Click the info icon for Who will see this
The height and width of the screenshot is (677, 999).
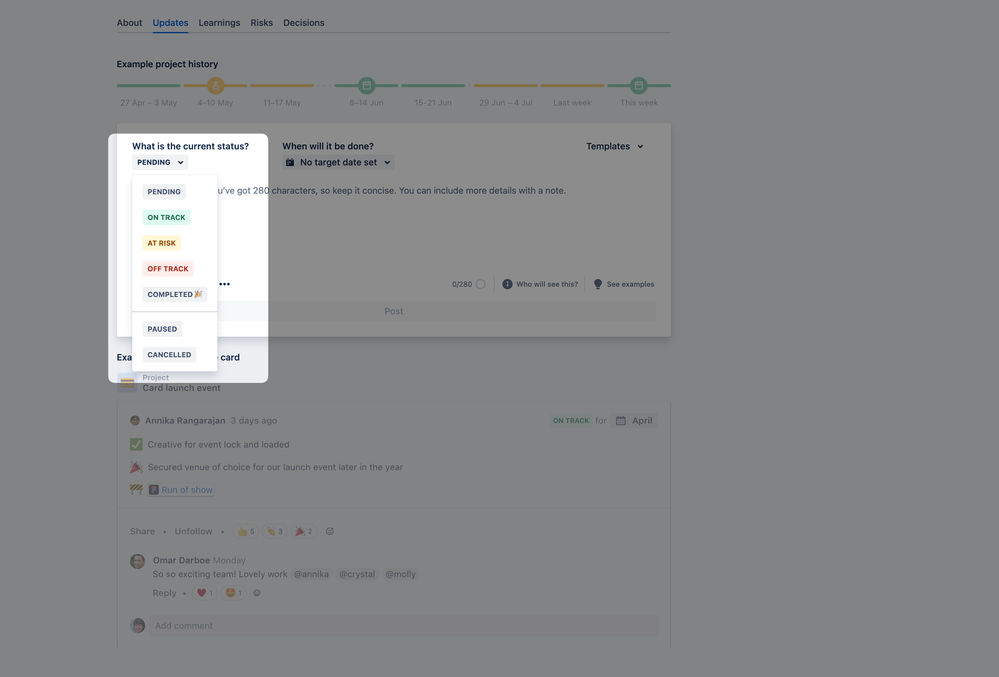point(507,284)
